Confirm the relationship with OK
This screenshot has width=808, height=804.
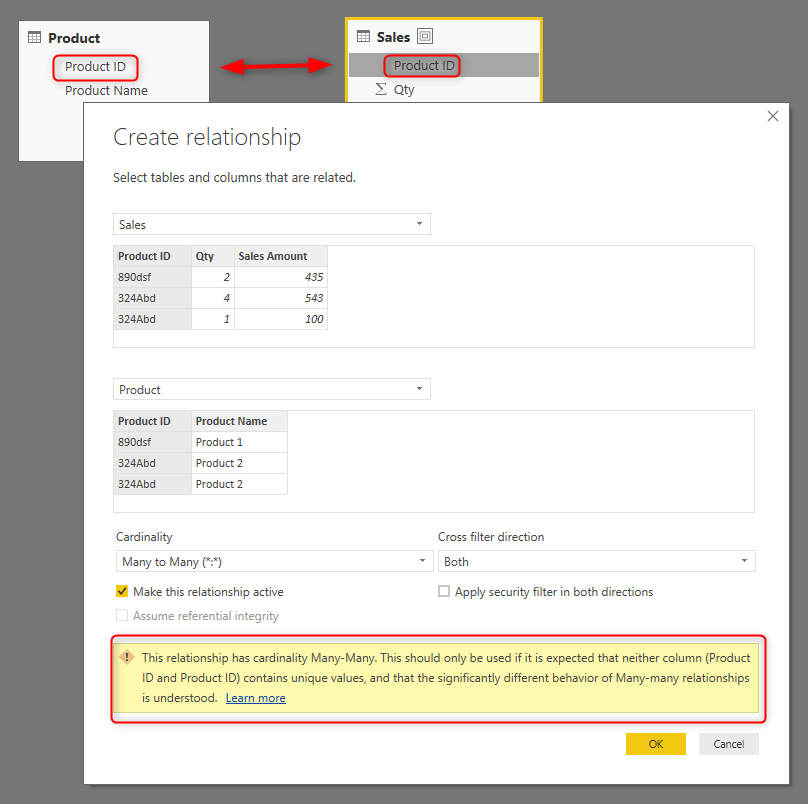click(x=655, y=744)
